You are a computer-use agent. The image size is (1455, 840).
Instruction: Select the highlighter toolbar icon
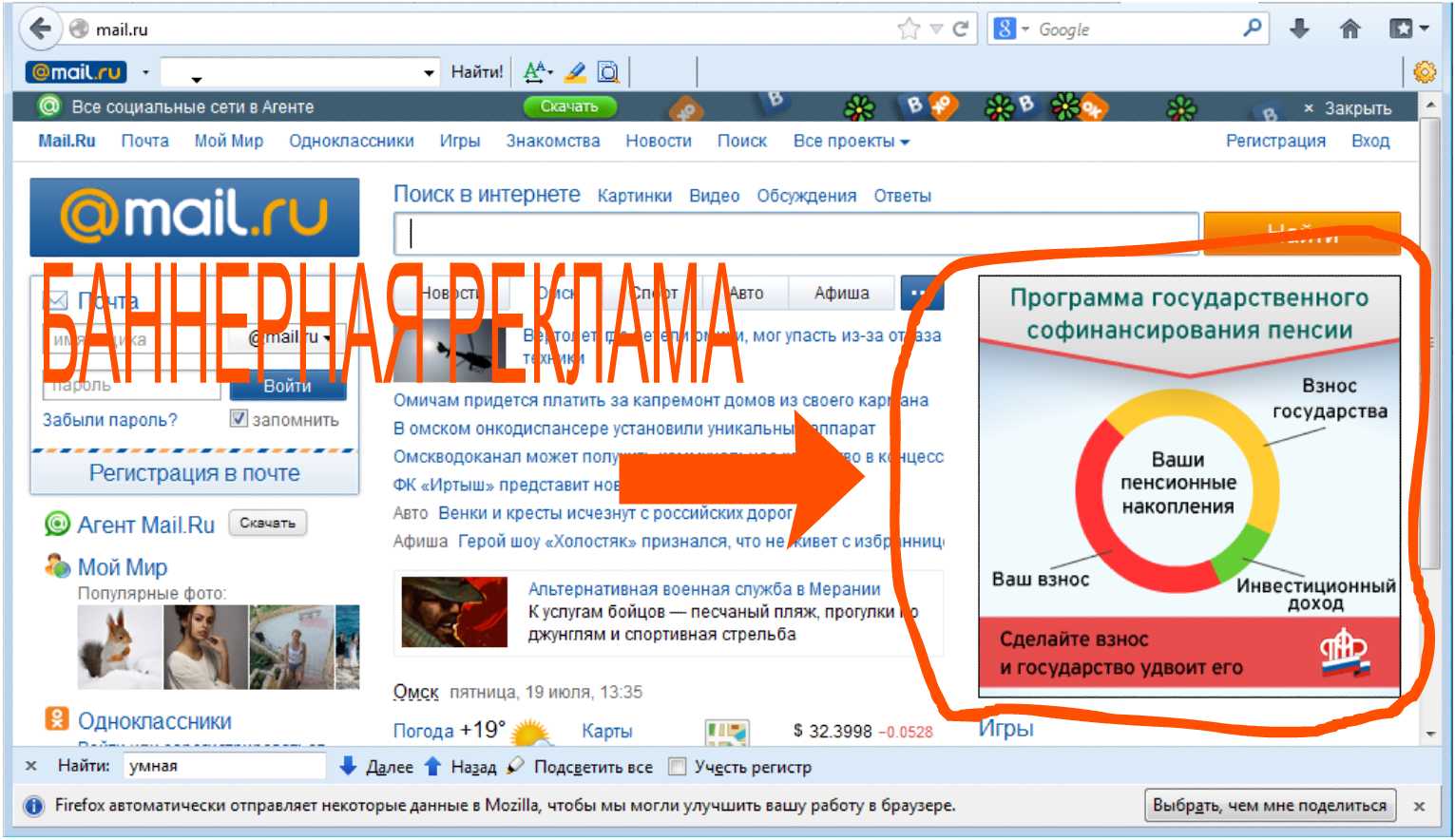click(575, 71)
